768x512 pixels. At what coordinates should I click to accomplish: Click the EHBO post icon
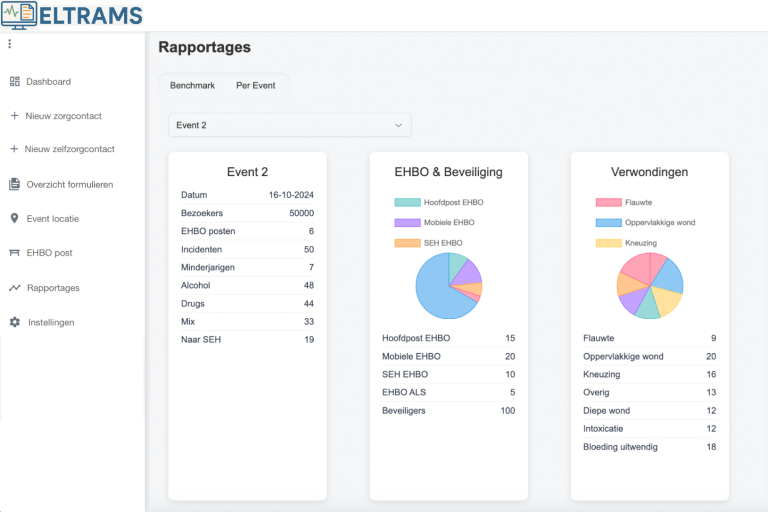click(14, 253)
